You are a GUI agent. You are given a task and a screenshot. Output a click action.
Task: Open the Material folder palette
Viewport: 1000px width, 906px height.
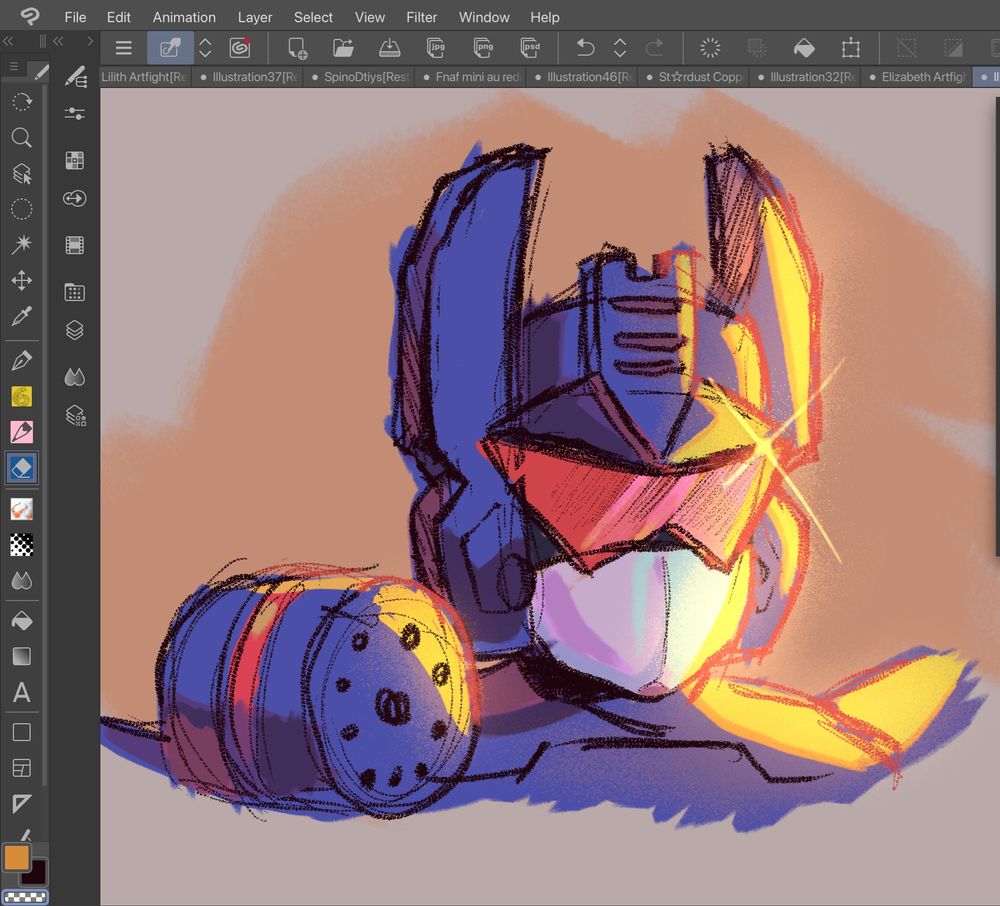(75, 293)
